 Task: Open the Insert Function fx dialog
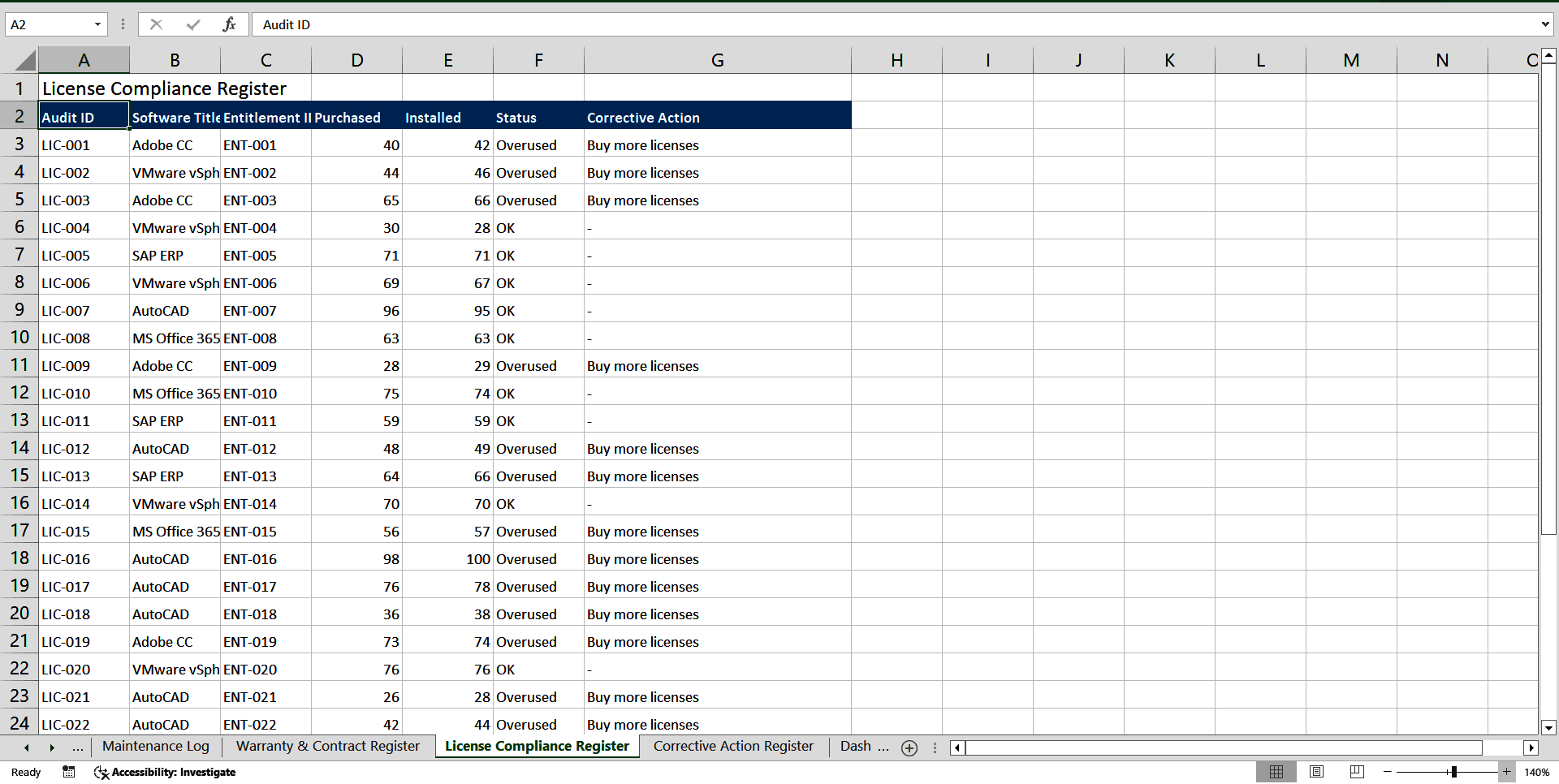coord(229,24)
